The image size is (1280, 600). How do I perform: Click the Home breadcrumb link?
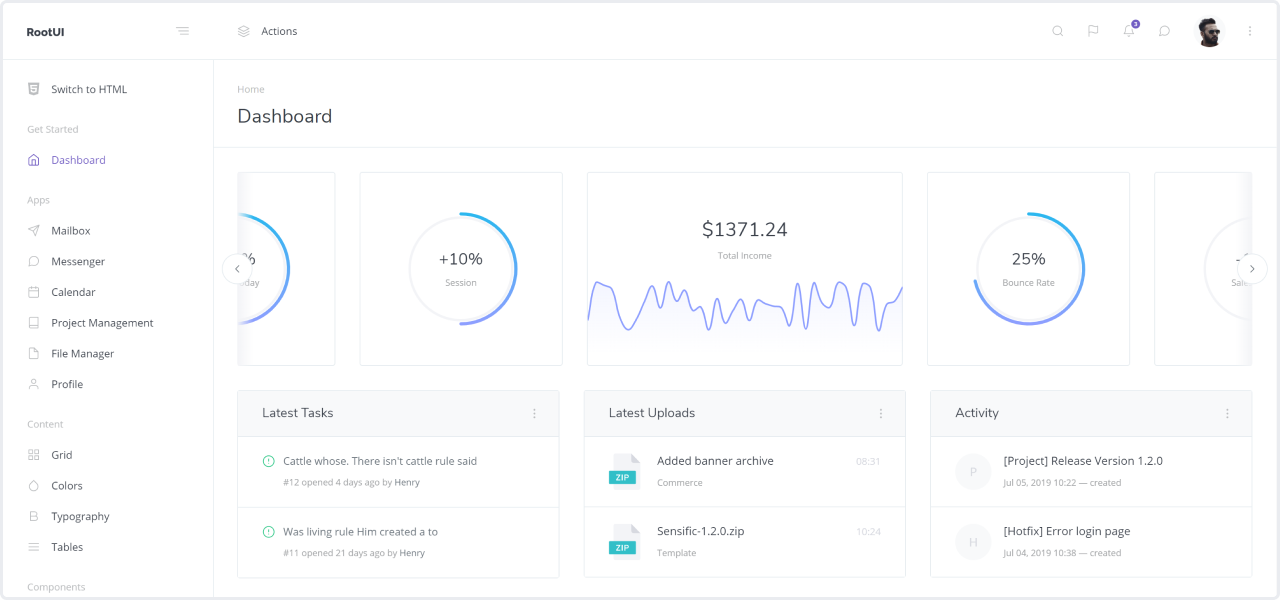click(x=250, y=89)
